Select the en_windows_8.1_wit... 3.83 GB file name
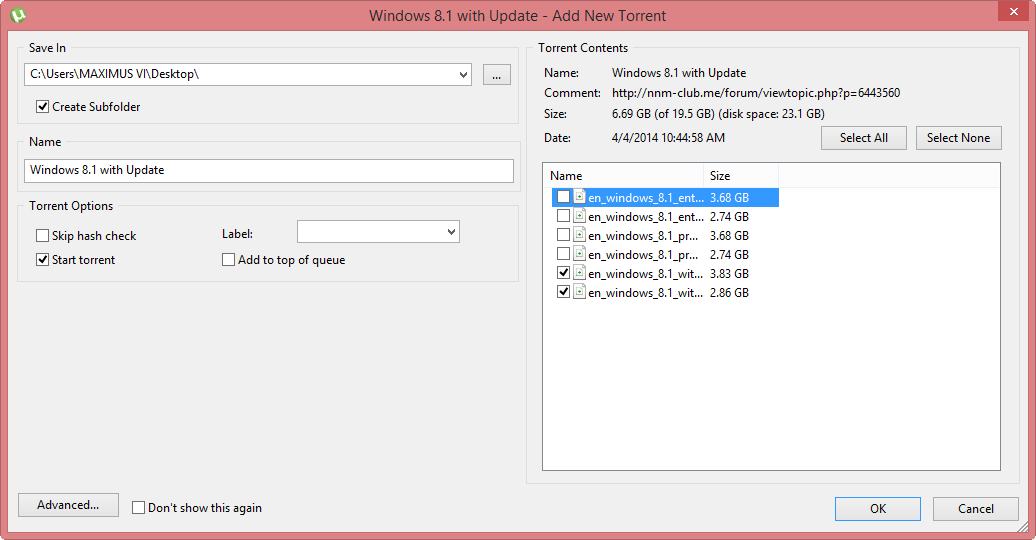Screen dimensions: 1036x540 click(646, 274)
